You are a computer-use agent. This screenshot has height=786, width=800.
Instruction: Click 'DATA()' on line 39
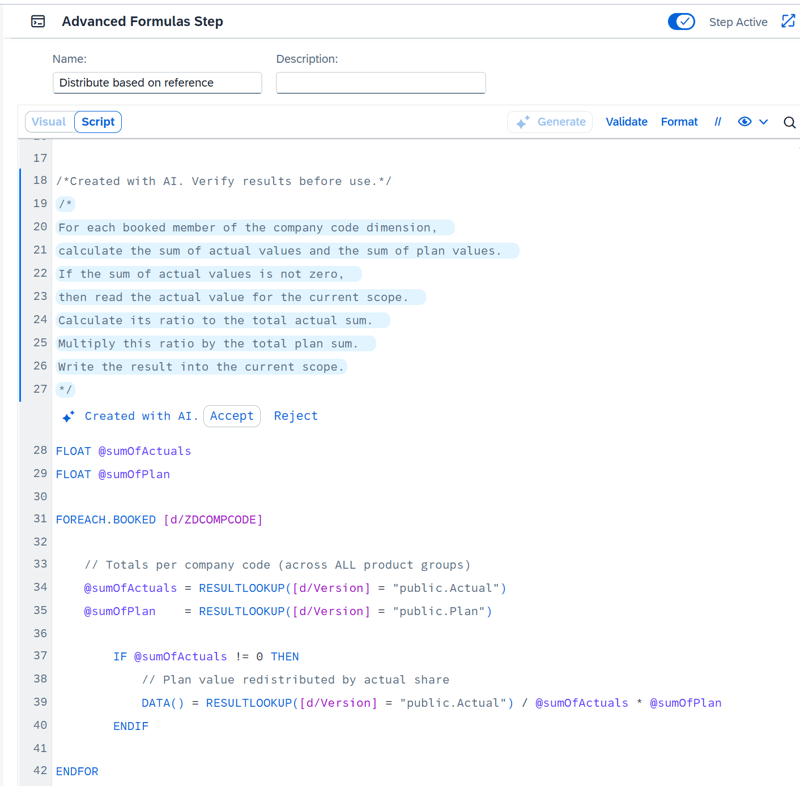(x=162, y=703)
